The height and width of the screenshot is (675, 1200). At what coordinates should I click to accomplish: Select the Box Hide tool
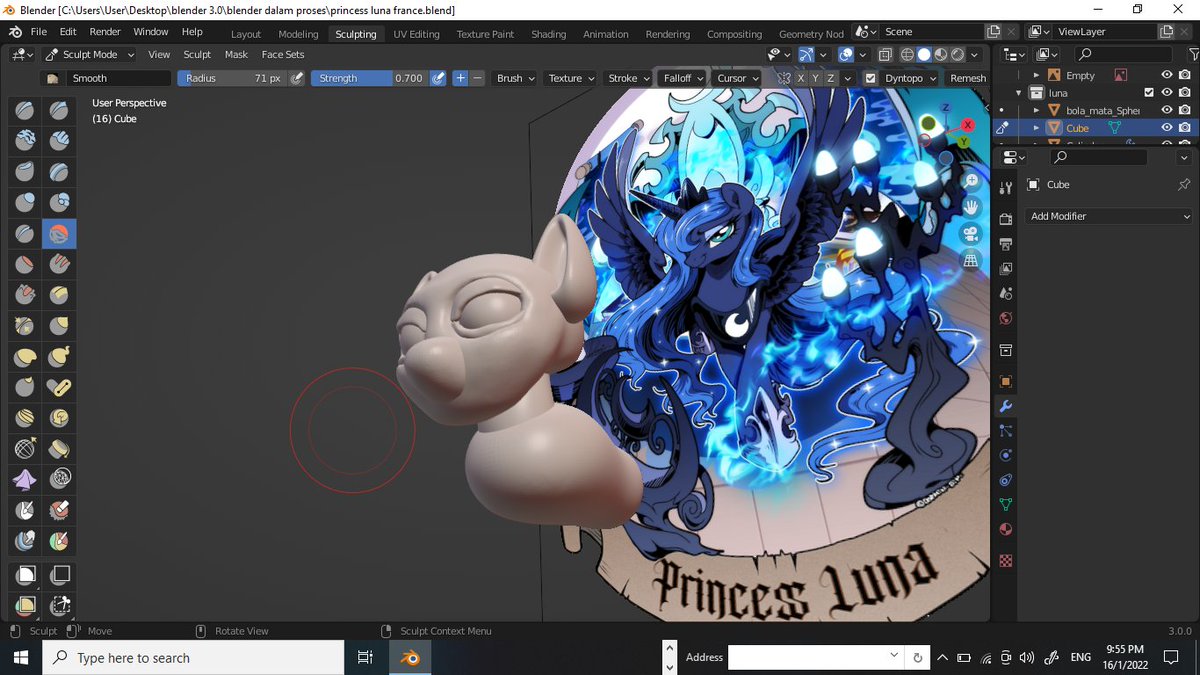(x=60, y=575)
